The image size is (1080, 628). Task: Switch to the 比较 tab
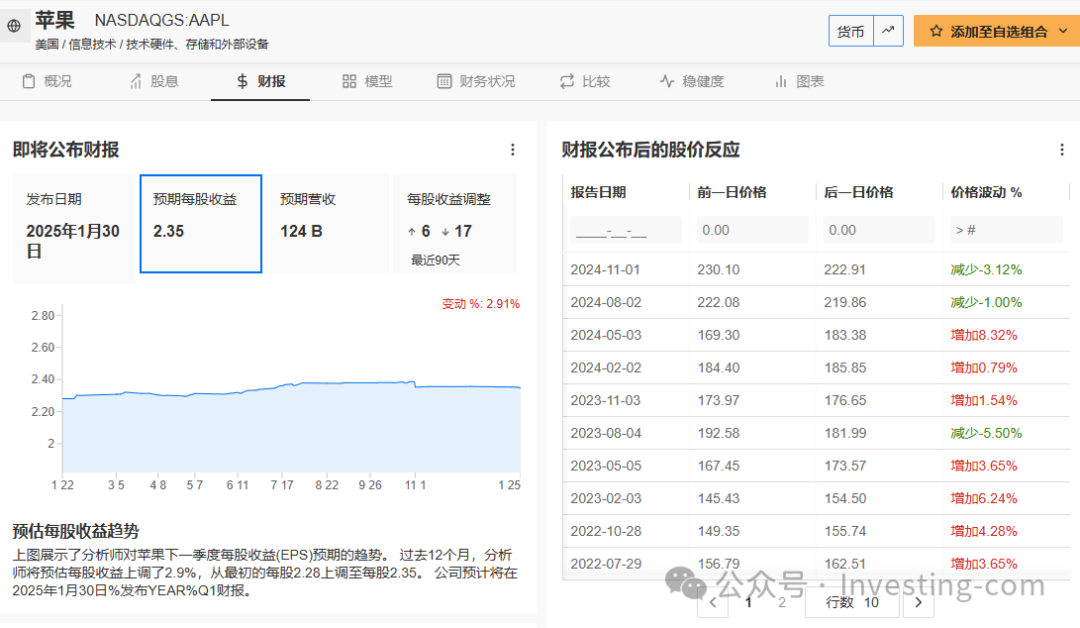pyautogui.click(x=585, y=81)
